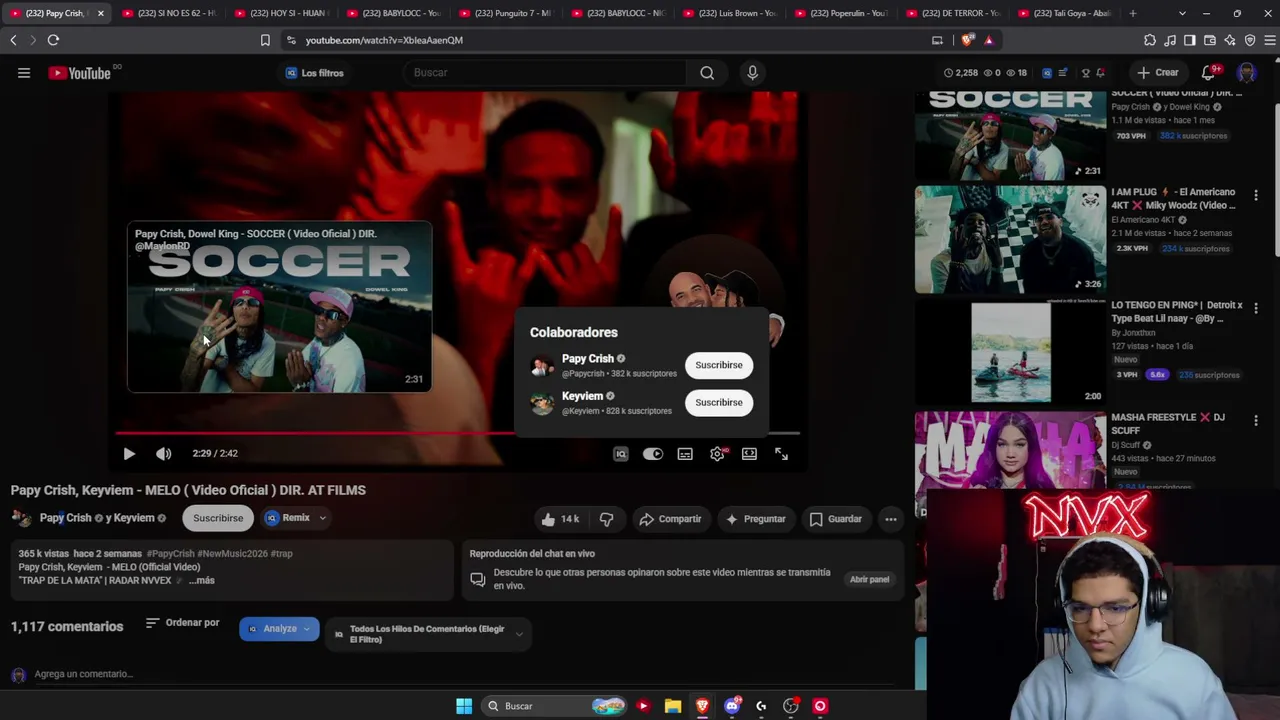Reload the page
This screenshot has width=1280, height=720.
click(53, 40)
